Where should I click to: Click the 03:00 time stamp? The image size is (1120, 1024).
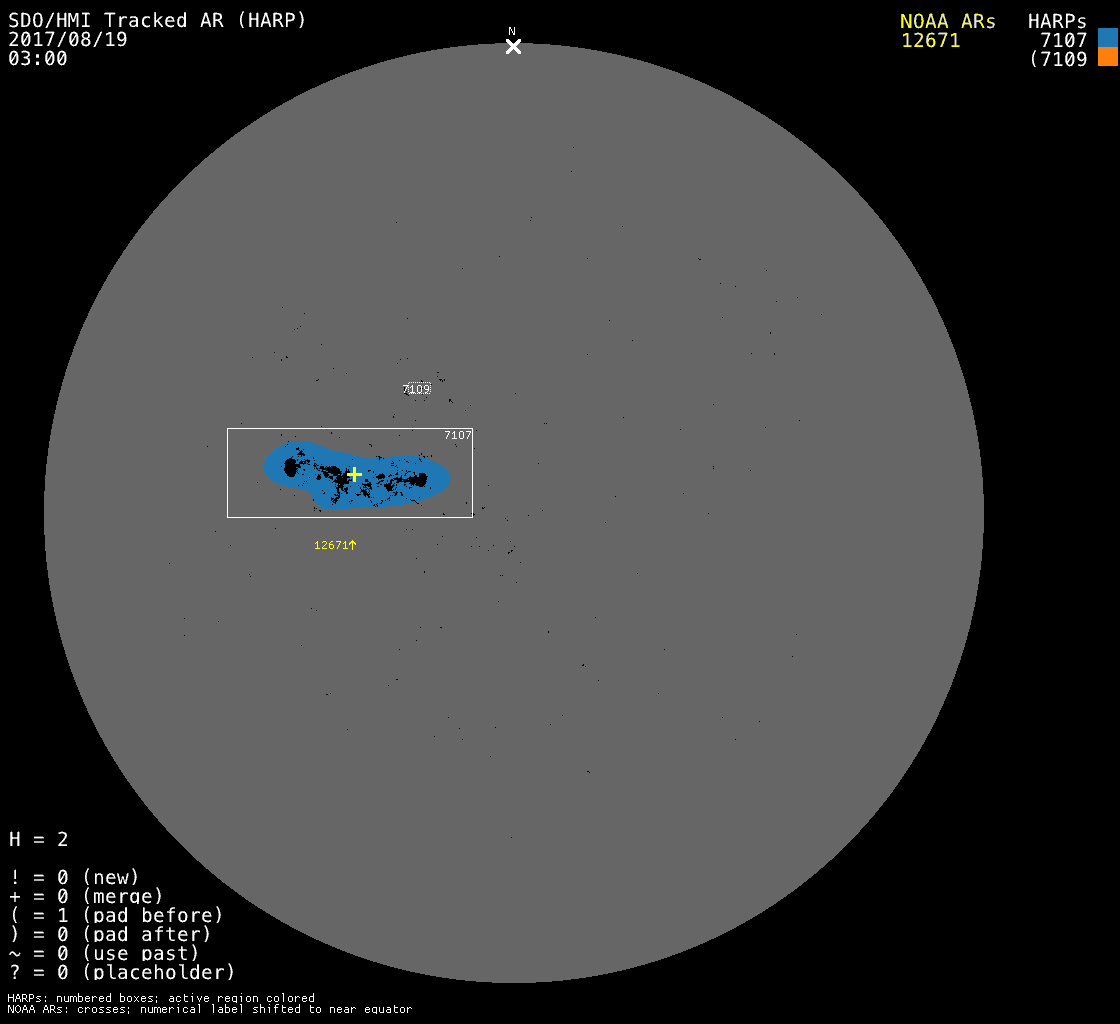click(38, 58)
